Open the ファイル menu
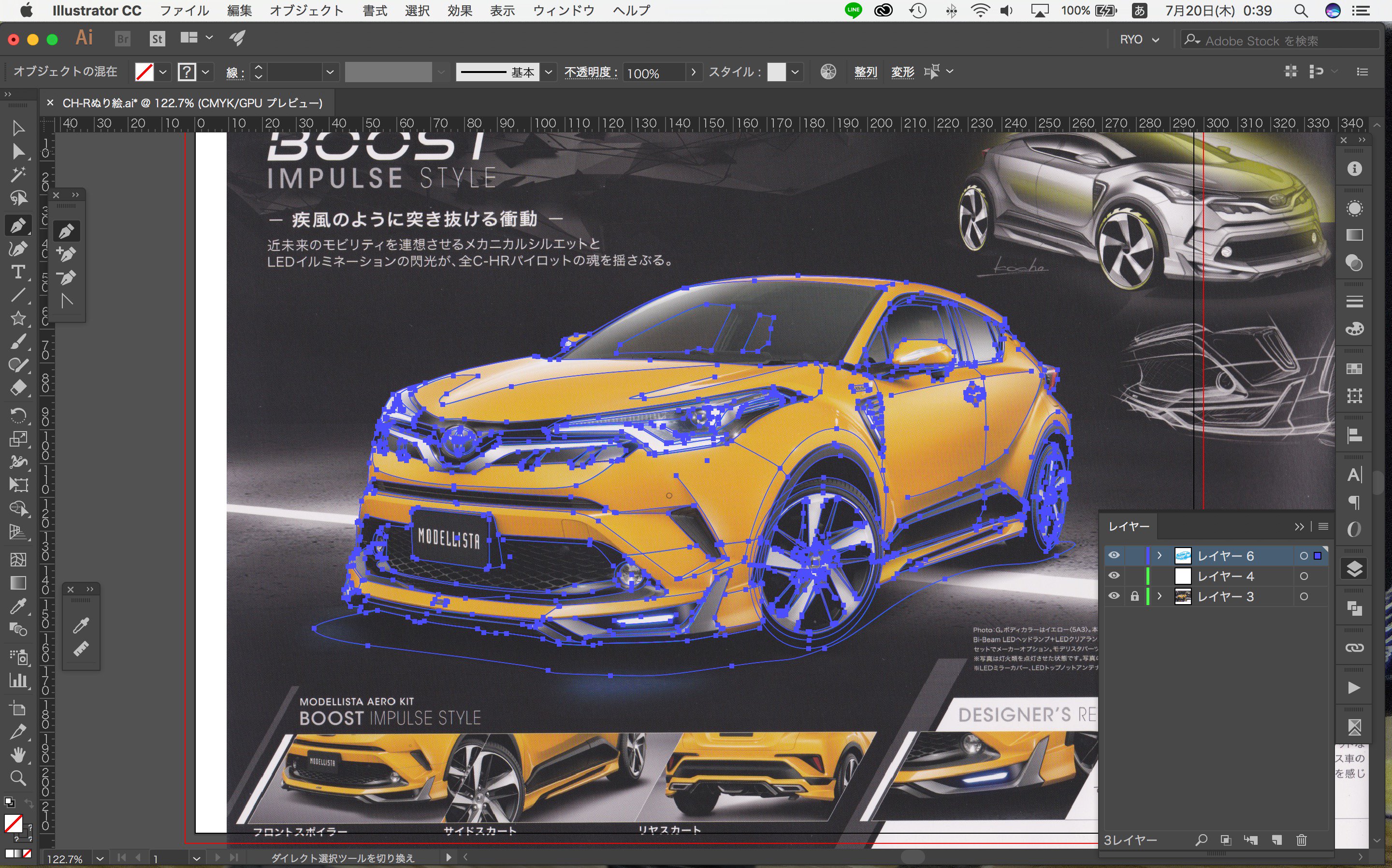 pyautogui.click(x=184, y=10)
